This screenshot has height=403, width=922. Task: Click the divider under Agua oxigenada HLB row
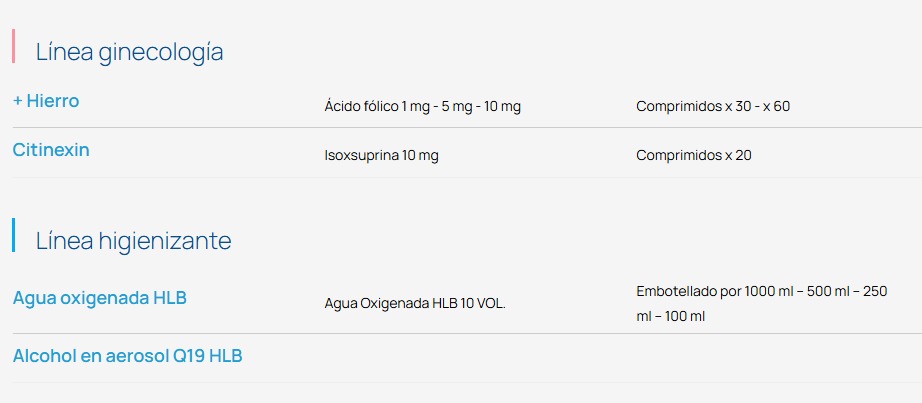coord(467,334)
